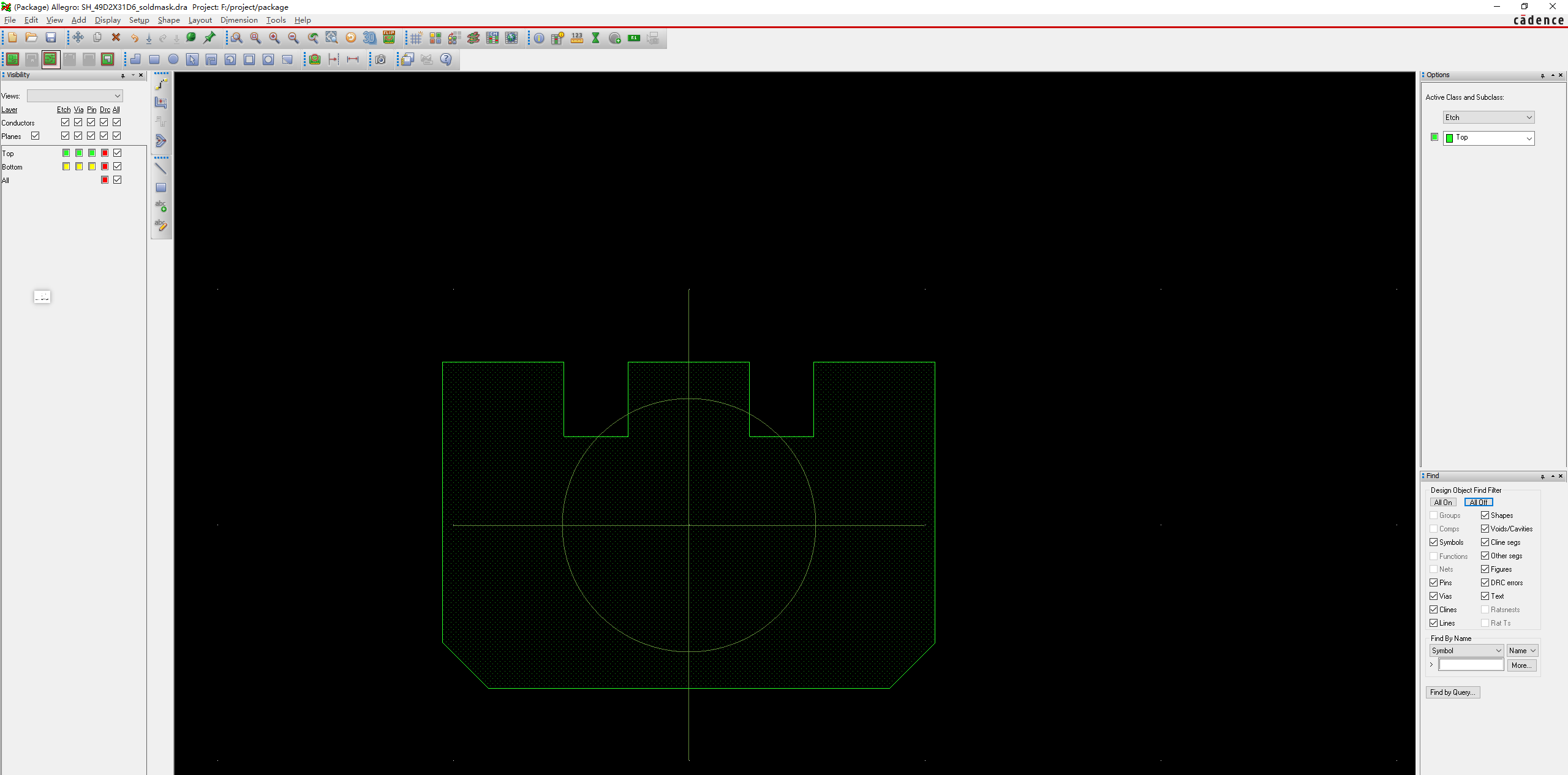
Task: Click the Show Measure ruler icon
Action: [576, 38]
